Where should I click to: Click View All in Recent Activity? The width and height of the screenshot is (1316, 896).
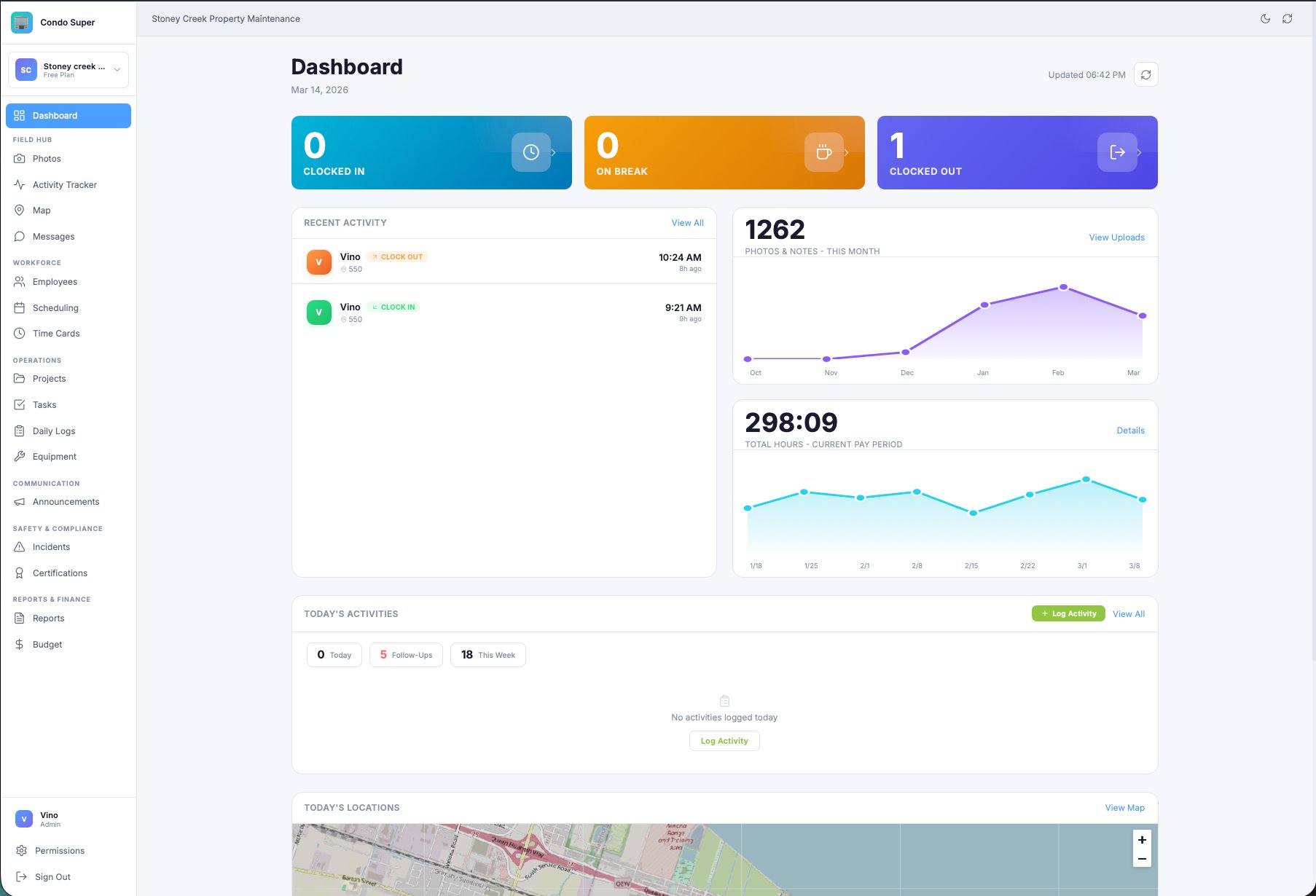(x=687, y=223)
